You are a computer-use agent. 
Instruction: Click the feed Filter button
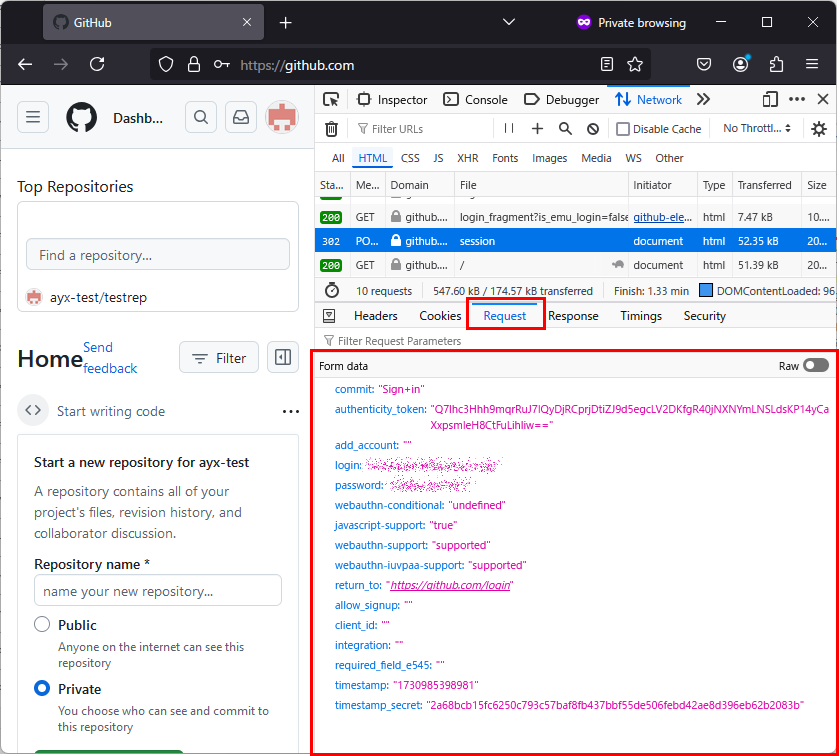(219, 358)
